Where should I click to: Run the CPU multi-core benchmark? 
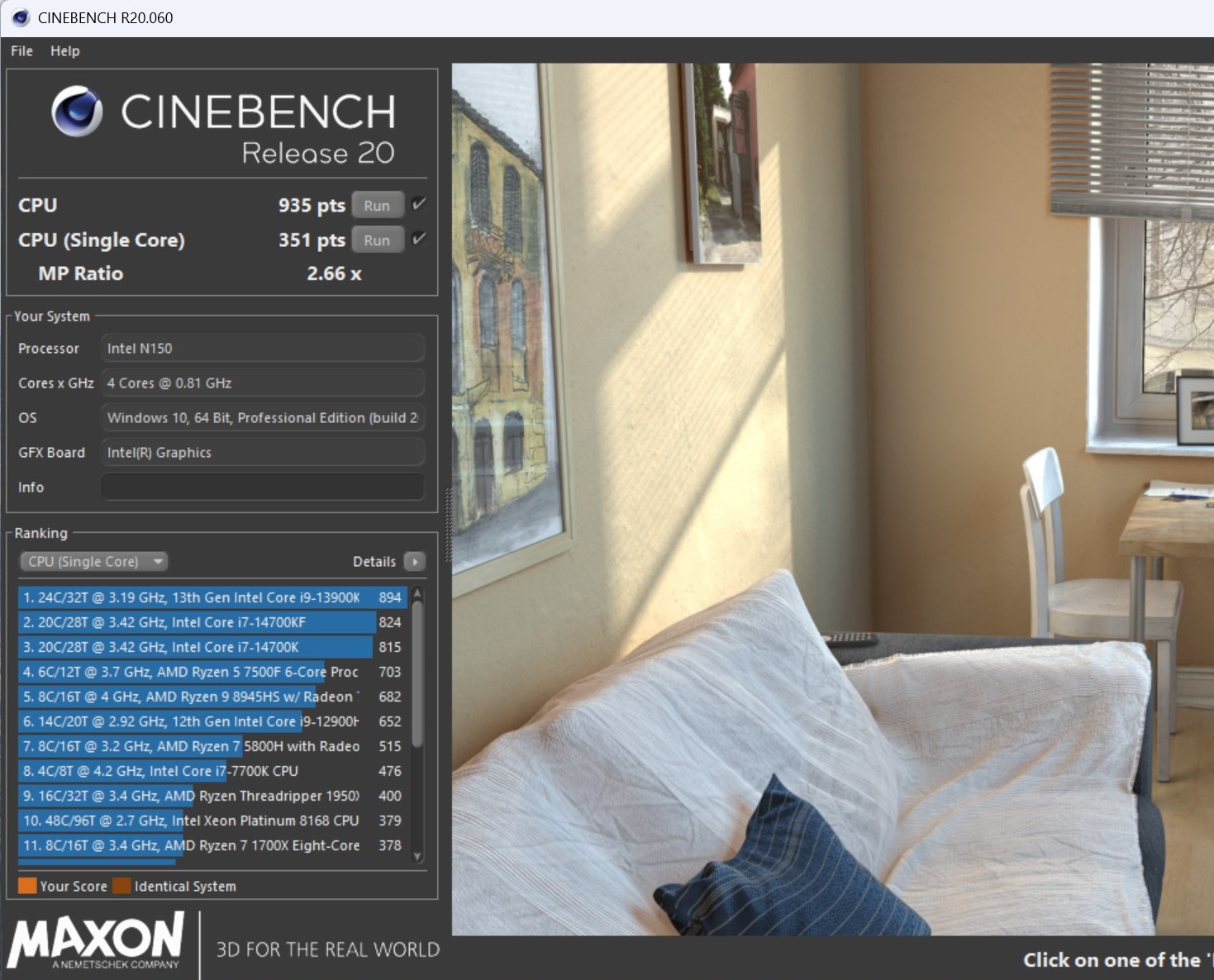[378, 205]
